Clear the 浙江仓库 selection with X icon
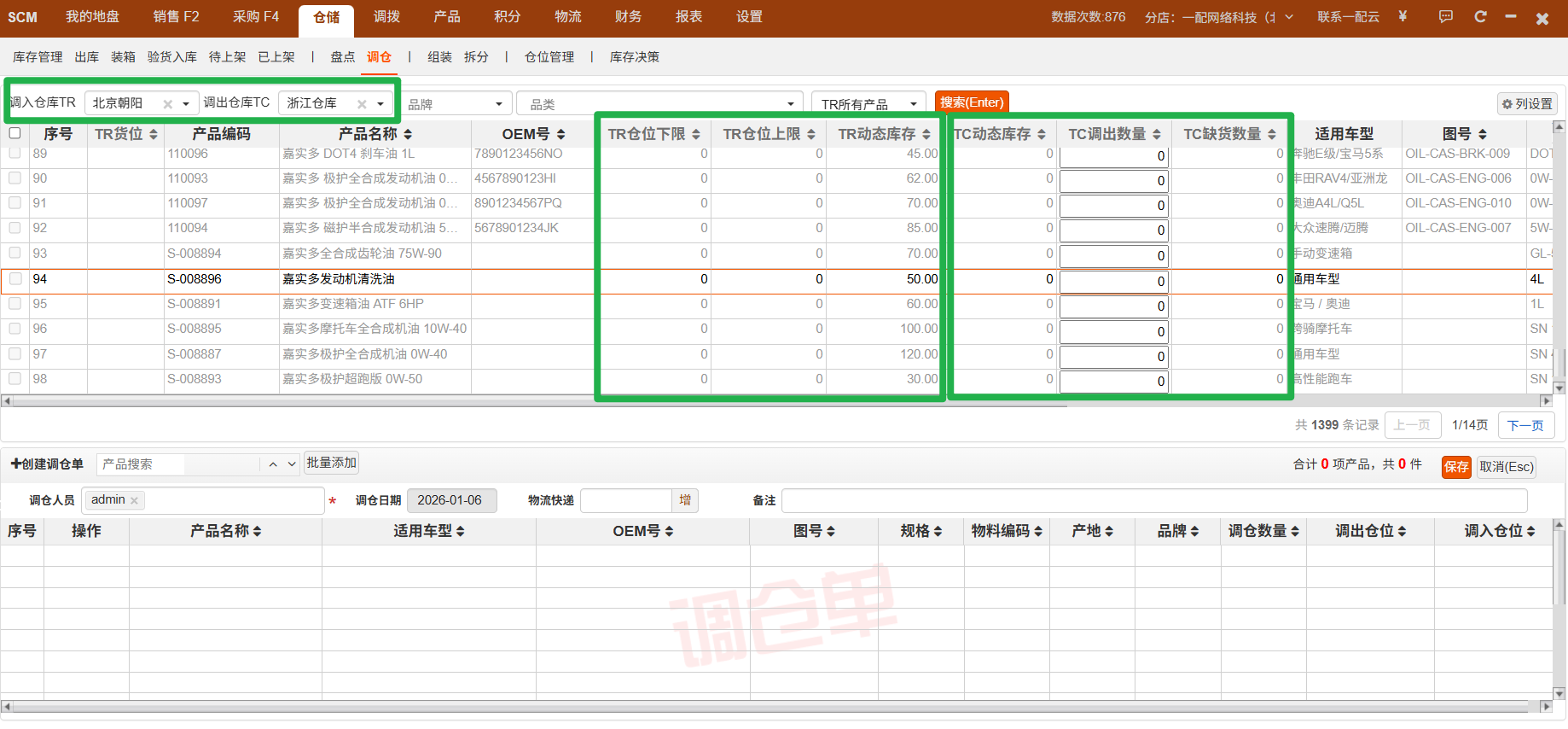Viewport: 1568px width, 729px height. pyautogui.click(x=362, y=104)
